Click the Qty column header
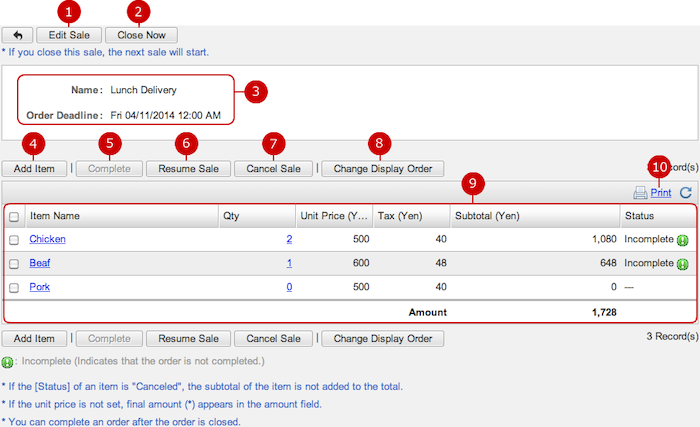Screen dimensions: 700x427 [257, 216]
